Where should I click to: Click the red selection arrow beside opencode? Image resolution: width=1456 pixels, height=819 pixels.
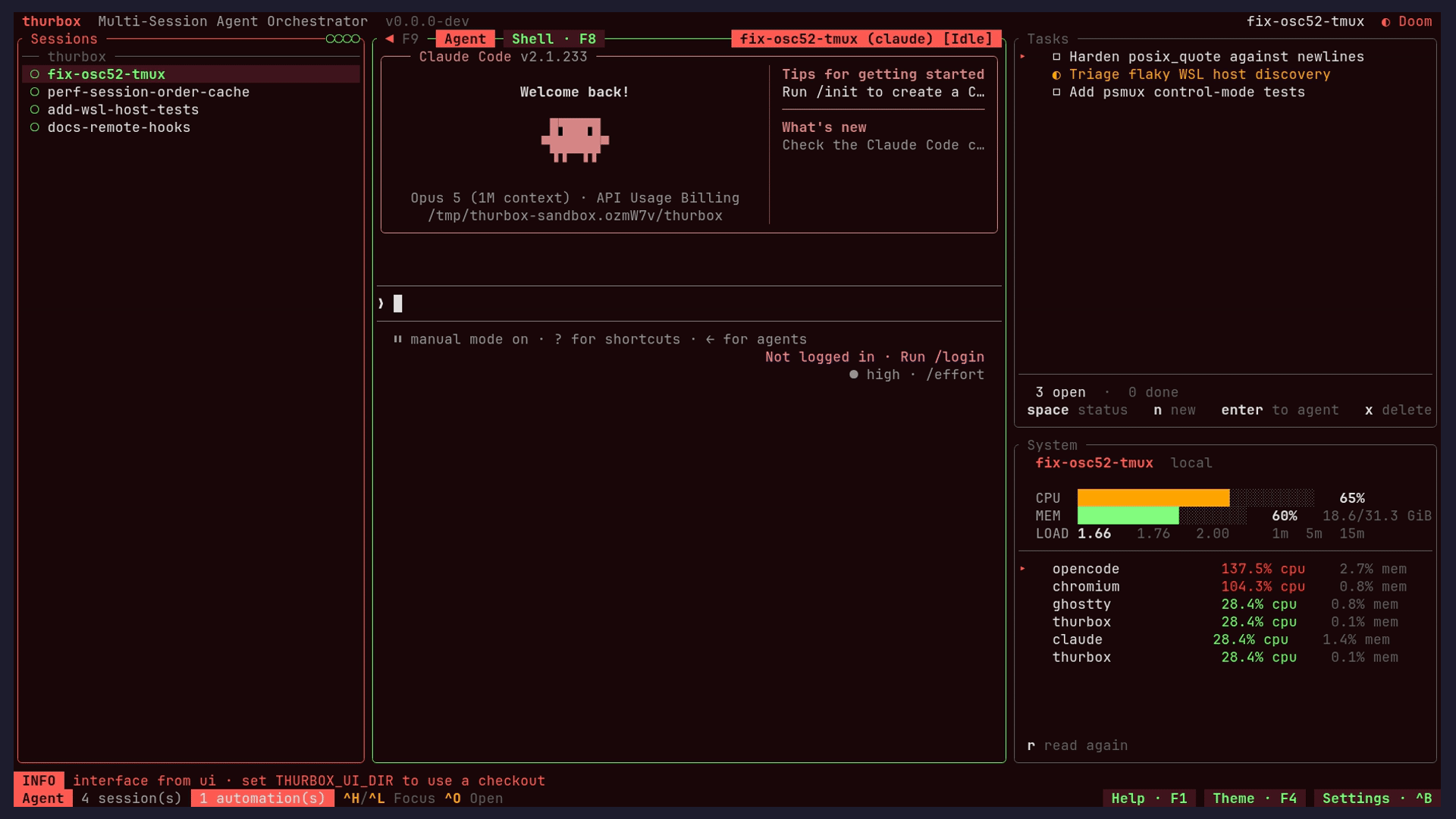pyautogui.click(x=1023, y=569)
